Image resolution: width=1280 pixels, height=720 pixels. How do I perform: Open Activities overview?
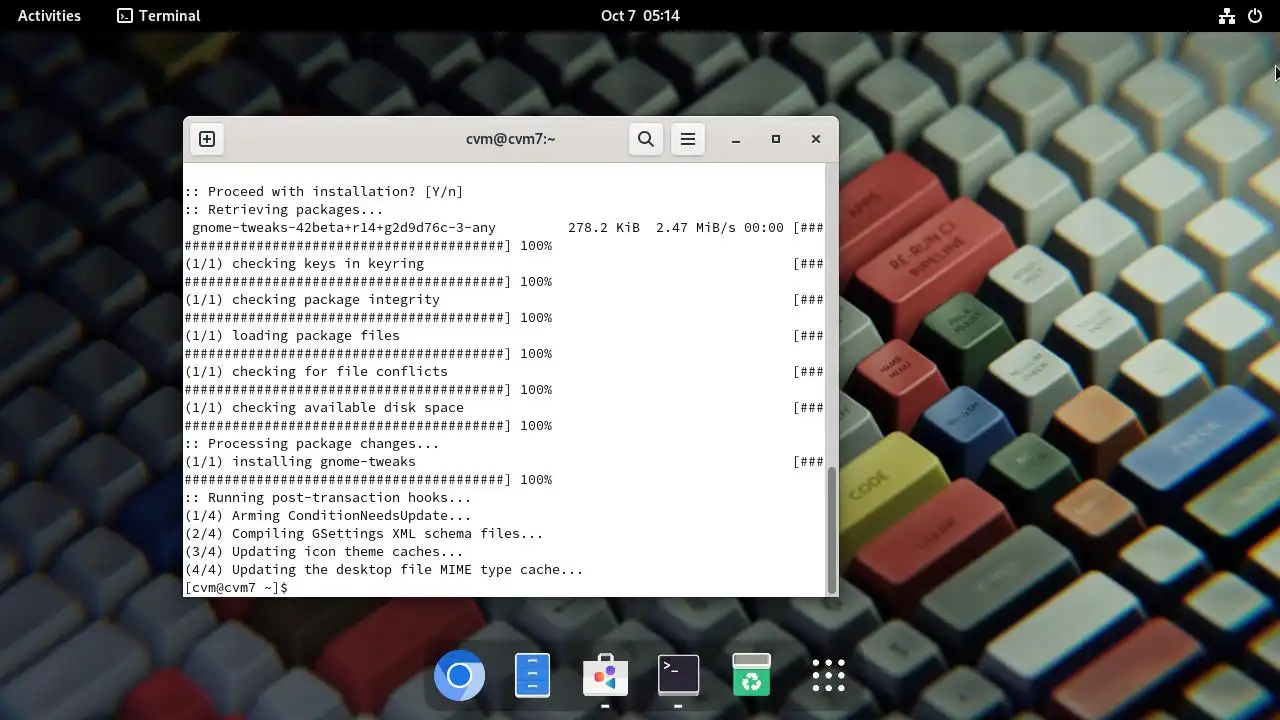click(49, 15)
